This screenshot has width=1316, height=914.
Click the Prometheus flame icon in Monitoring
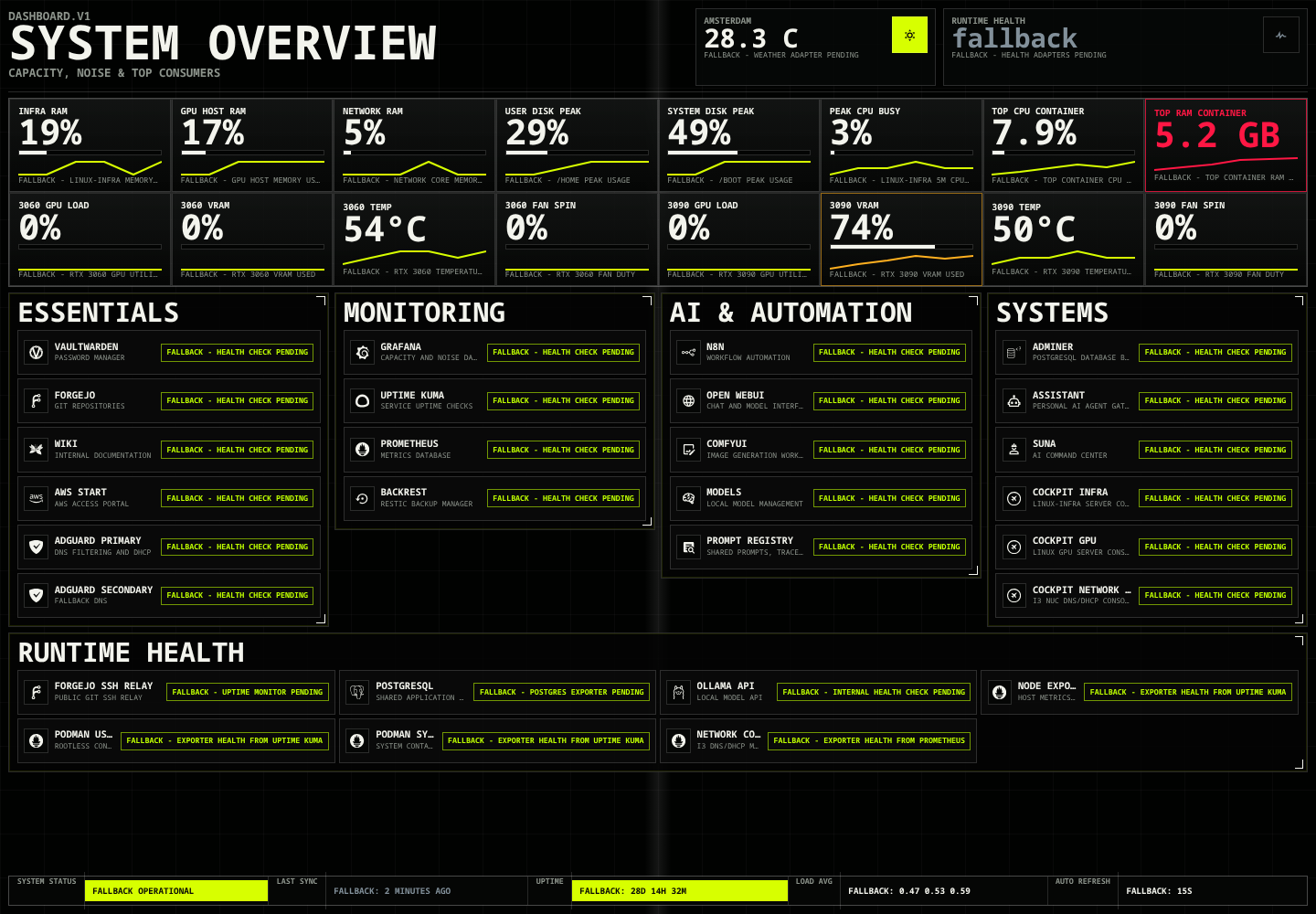click(x=363, y=450)
